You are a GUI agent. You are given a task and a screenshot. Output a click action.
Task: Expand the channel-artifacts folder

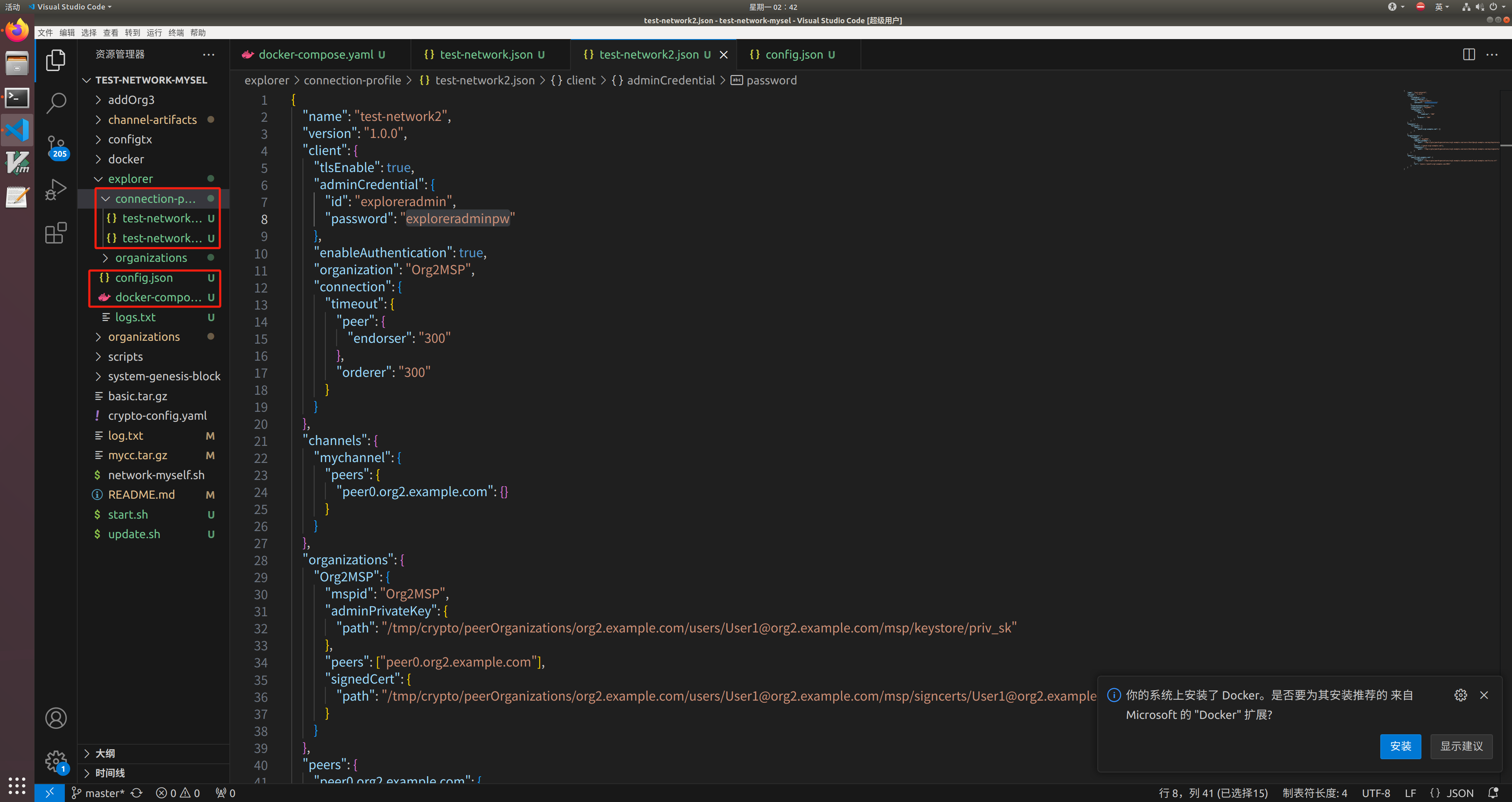point(153,120)
